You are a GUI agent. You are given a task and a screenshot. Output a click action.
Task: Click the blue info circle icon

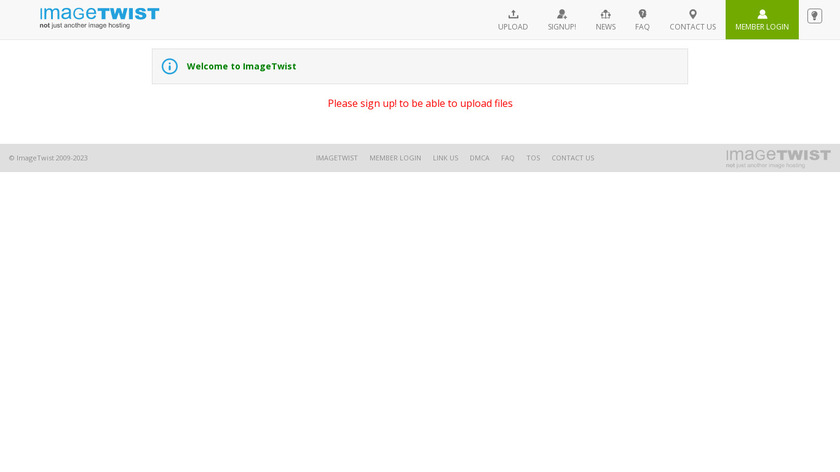point(169,66)
